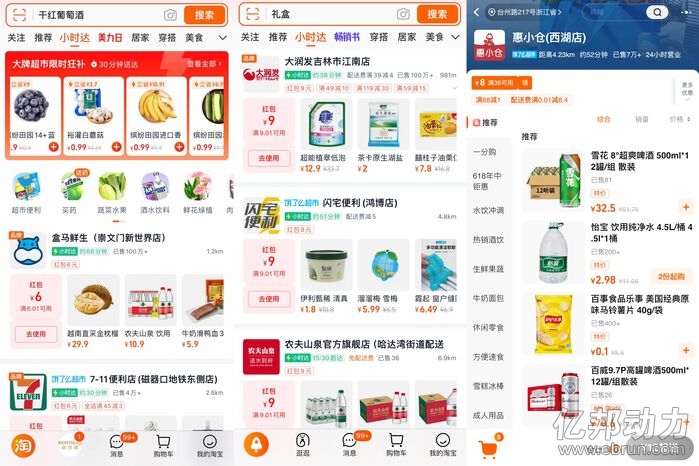This screenshot has width=699, height=466.
Task: Tap the scan icon beside 礼盒 search
Action: [x=252, y=14]
